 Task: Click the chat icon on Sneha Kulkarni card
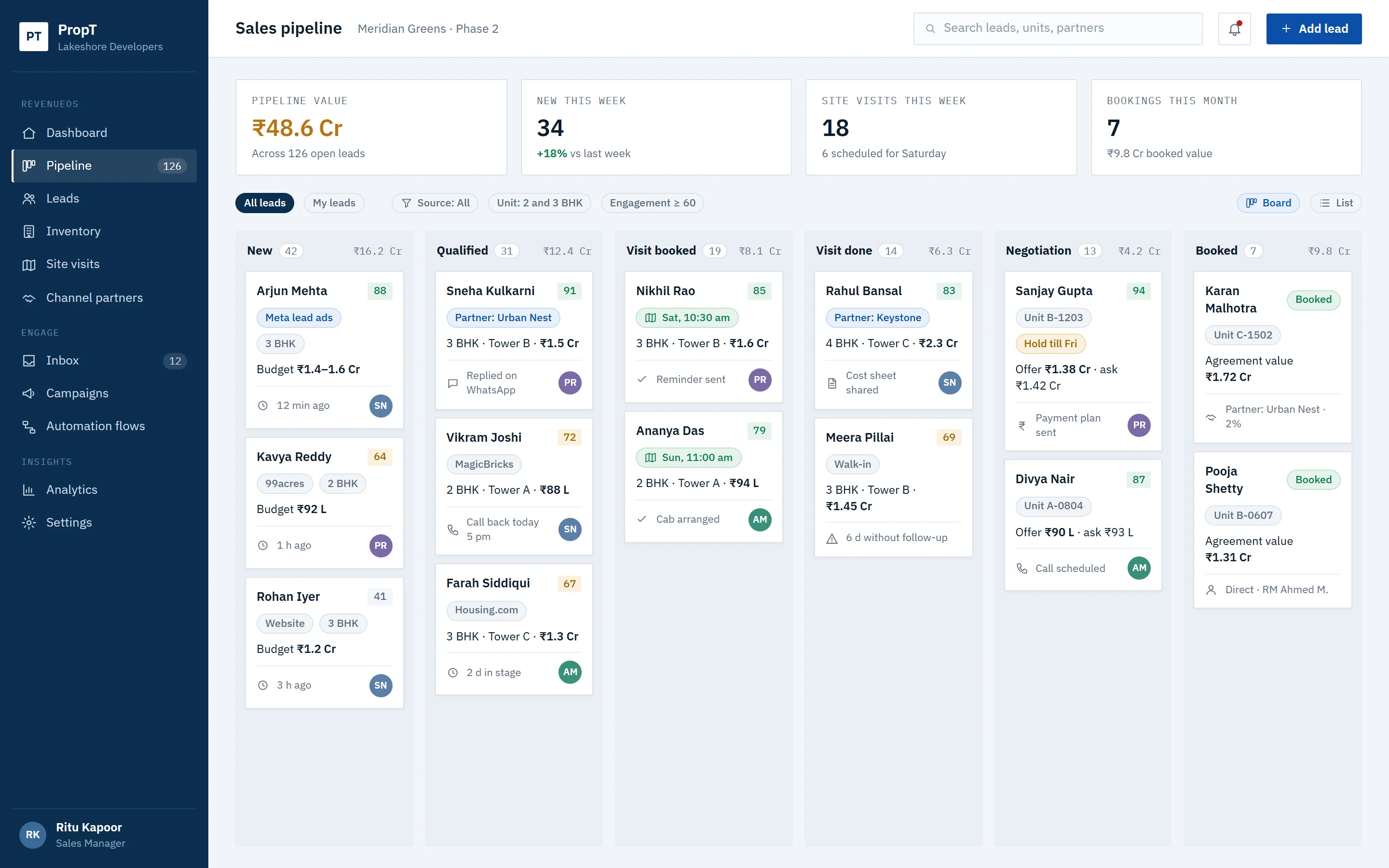(x=453, y=383)
